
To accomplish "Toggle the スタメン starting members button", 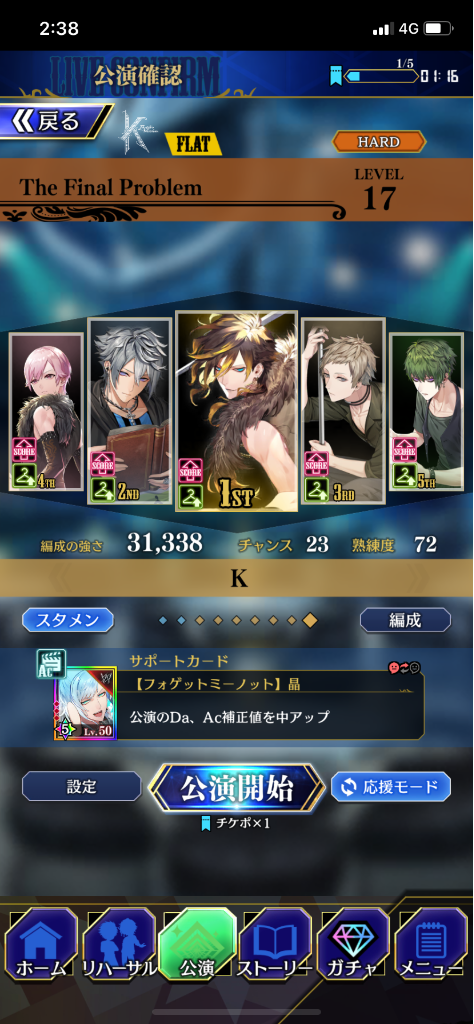I will [68, 620].
